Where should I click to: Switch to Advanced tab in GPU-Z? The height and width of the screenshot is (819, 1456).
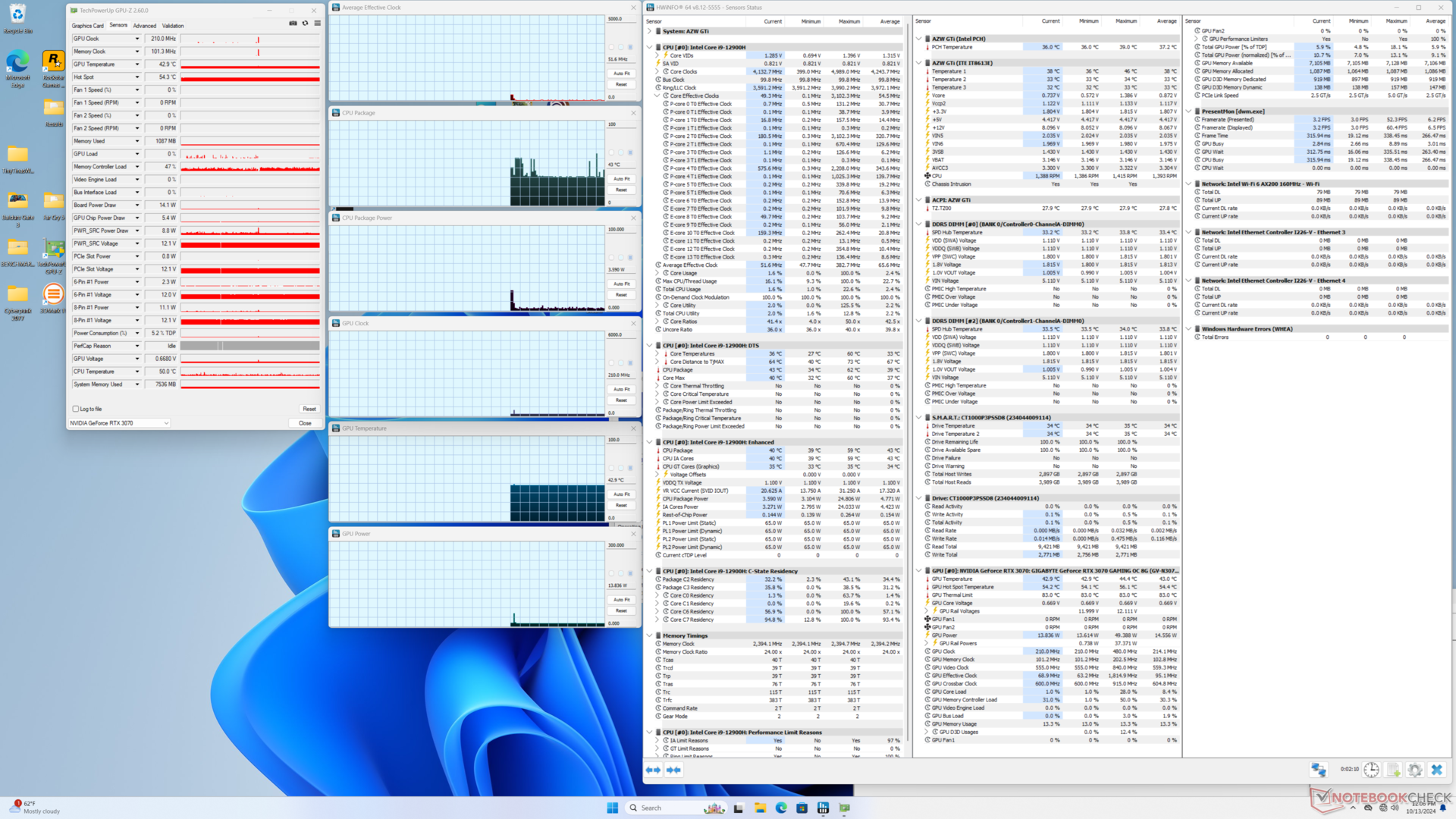tap(144, 26)
